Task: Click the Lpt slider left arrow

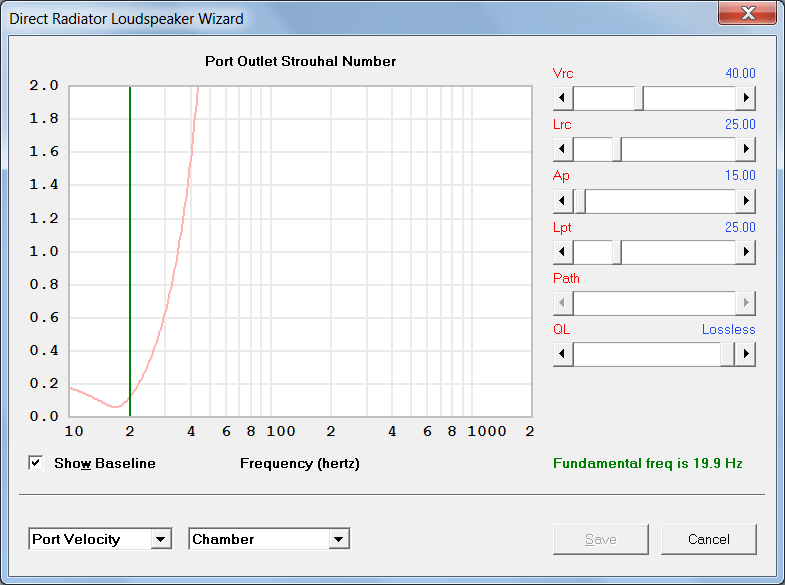Action: pos(563,252)
